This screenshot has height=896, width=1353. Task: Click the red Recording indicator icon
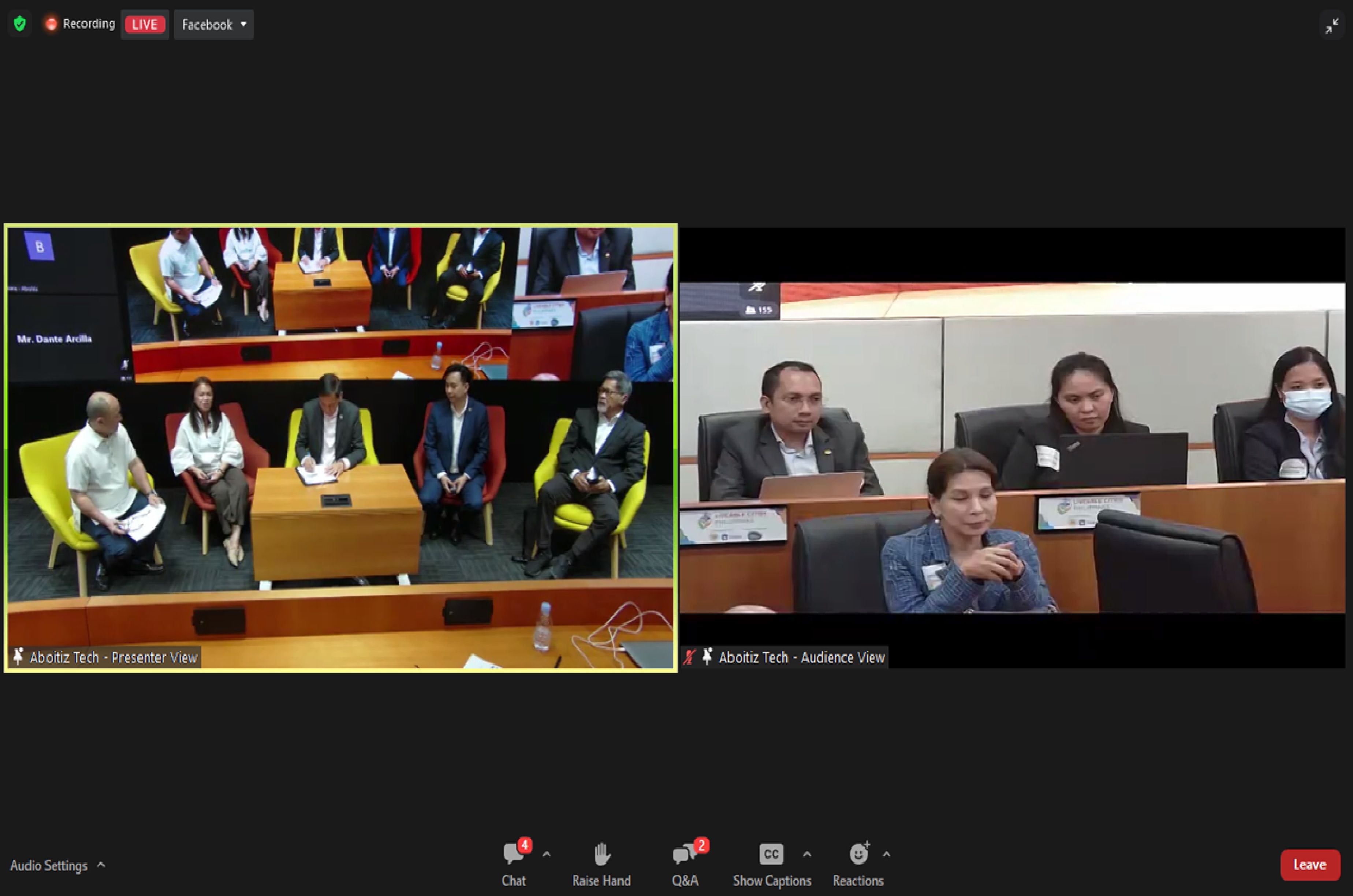51,24
